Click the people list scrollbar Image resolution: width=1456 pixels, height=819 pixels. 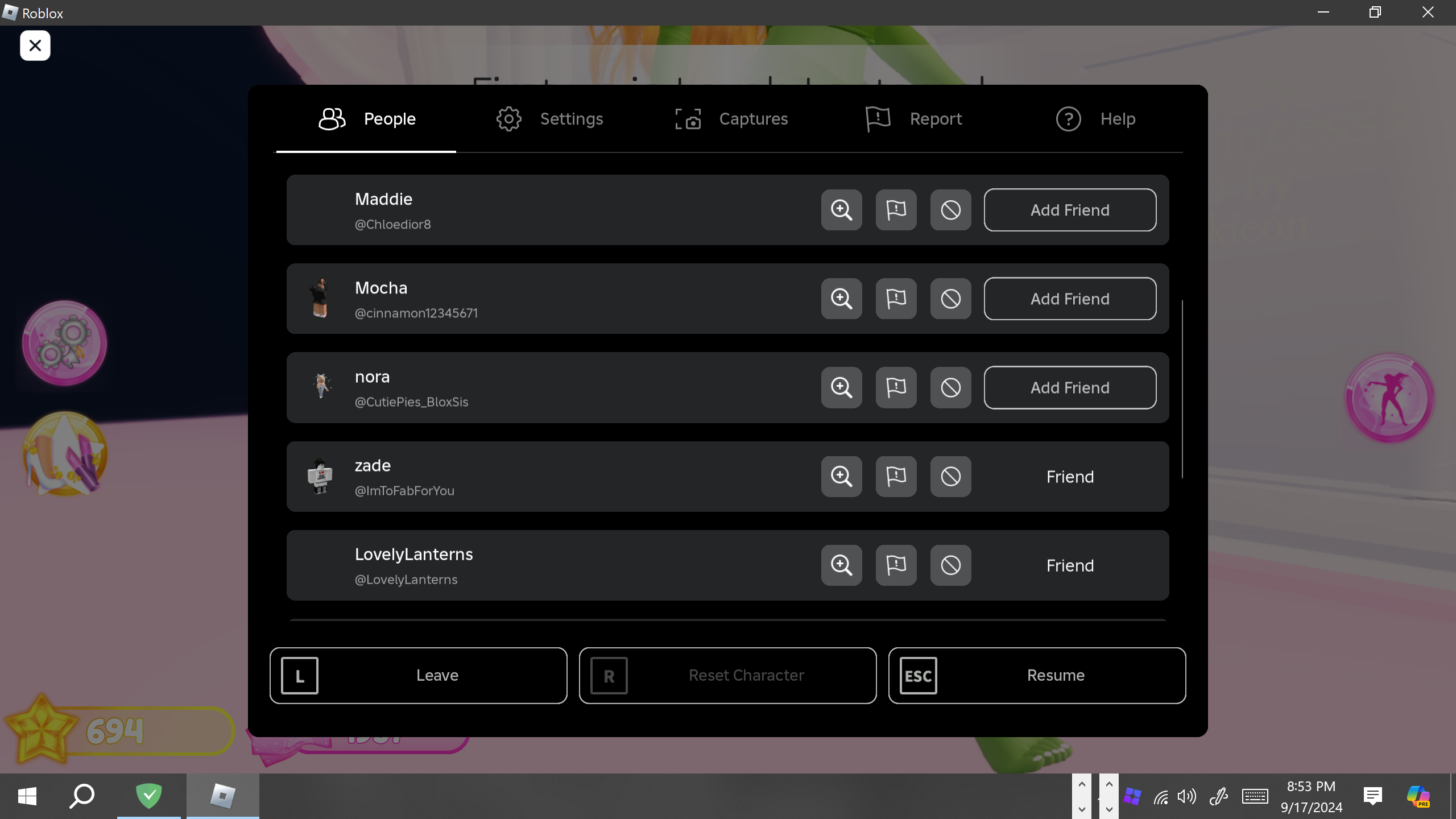pos(1182,389)
